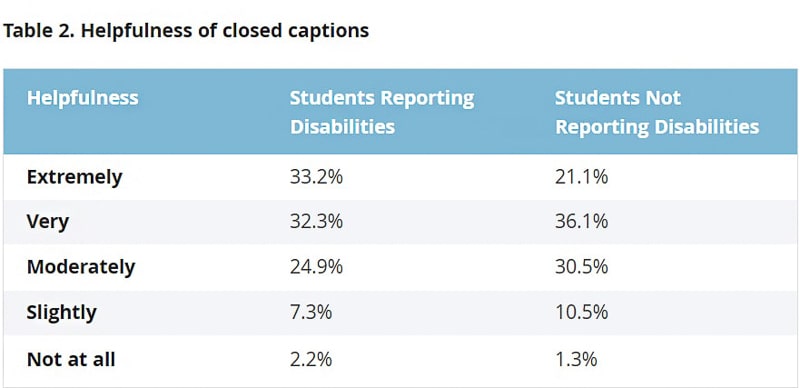This screenshot has width=800, height=388.
Task: Click the 2.2% cell value
Action: click(x=311, y=359)
